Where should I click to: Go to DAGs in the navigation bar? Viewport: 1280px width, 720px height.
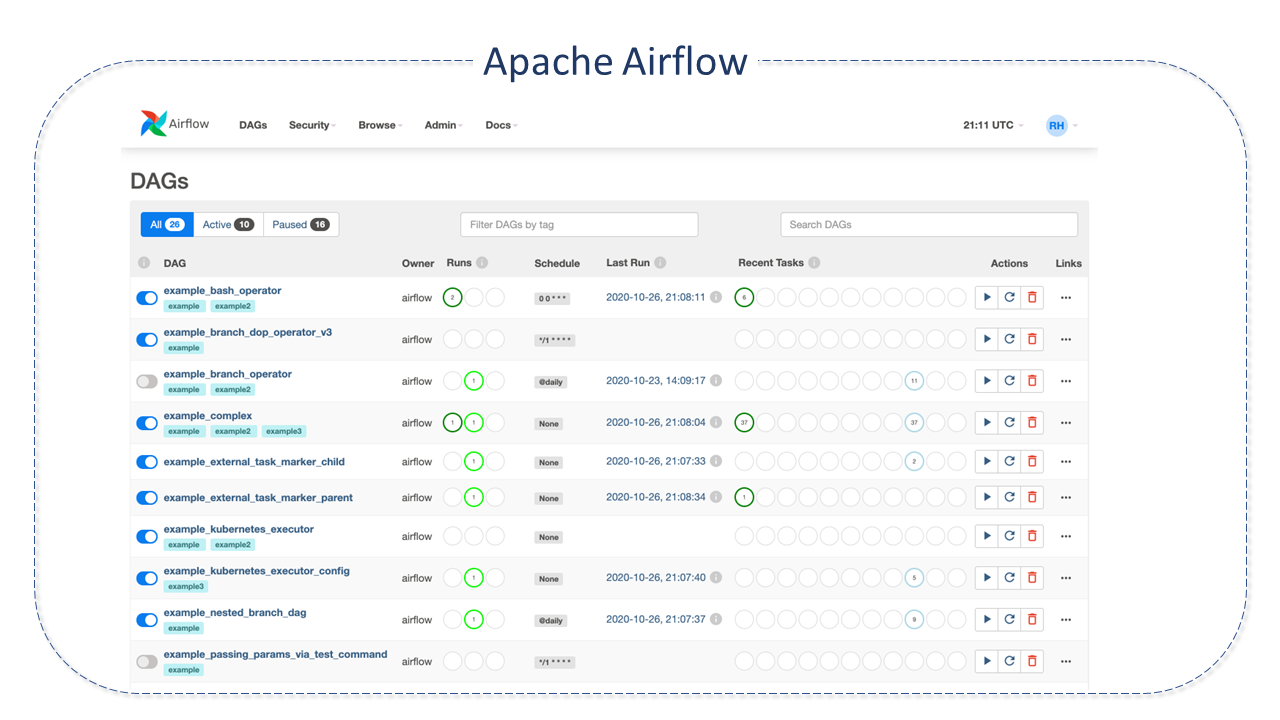253,125
